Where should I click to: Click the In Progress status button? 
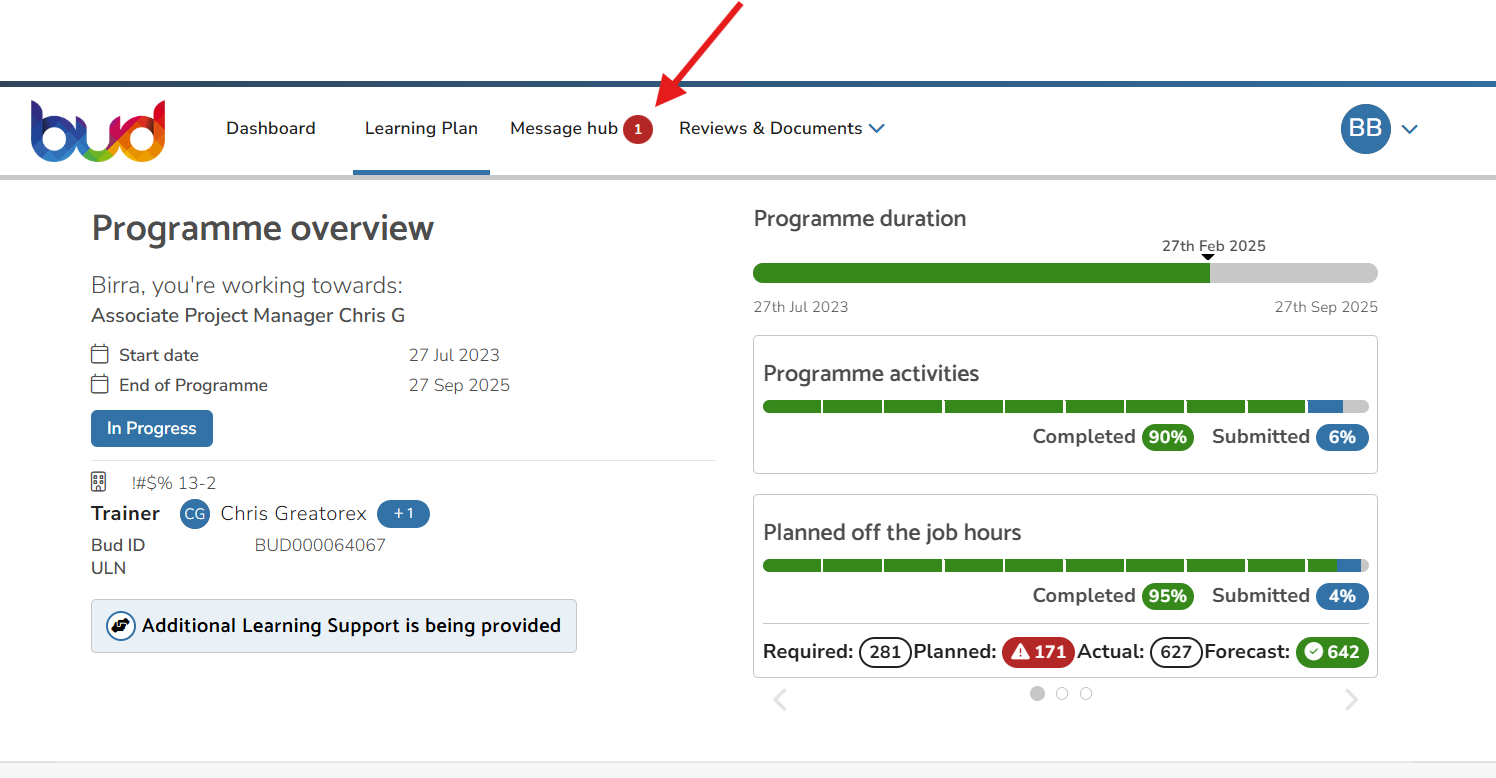coord(152,428)
